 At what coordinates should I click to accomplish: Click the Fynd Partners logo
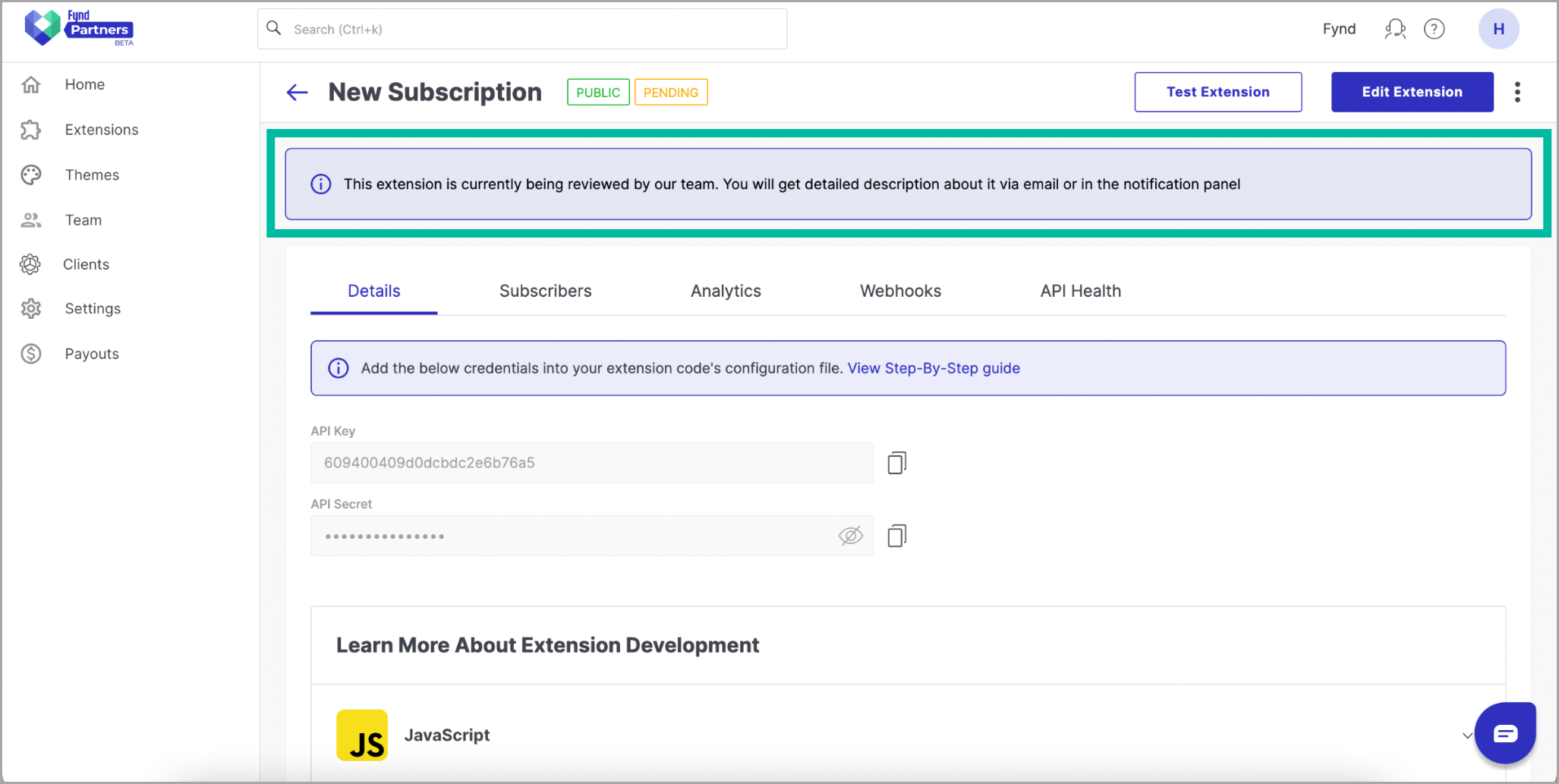pos(79,28)
